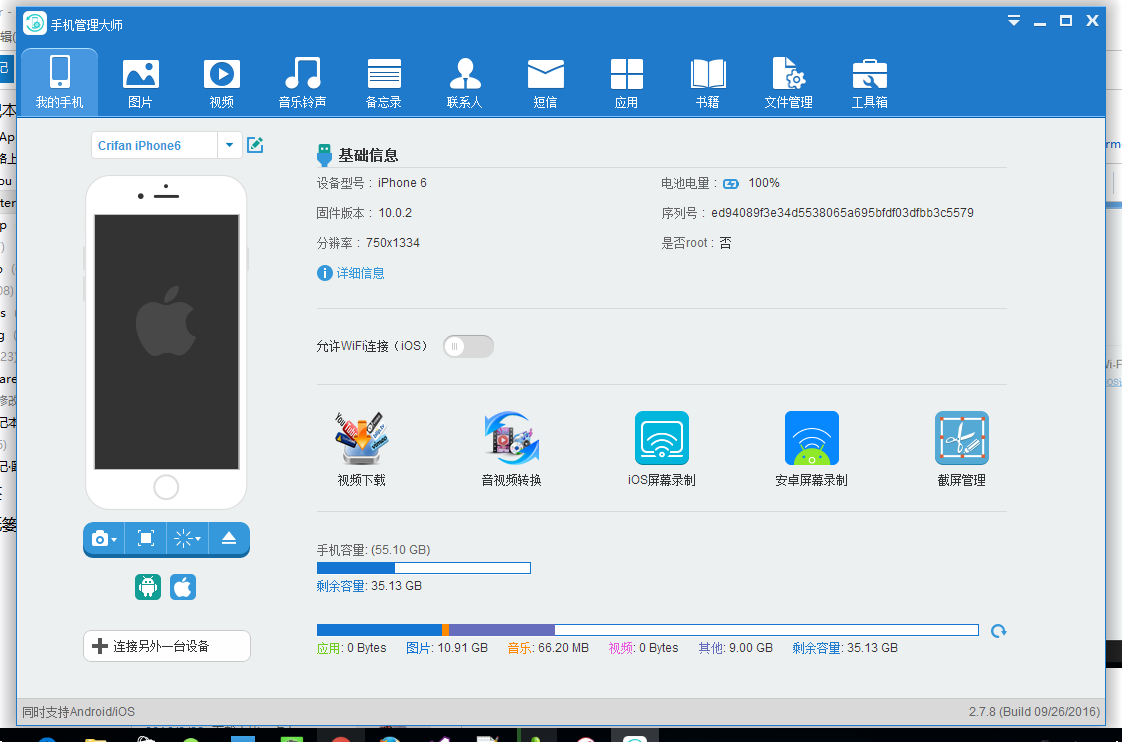Launch the 视频下载 tool
The height and width of the screenshot is (742, 1122).
pyautogui.click(x=361, y=449)
